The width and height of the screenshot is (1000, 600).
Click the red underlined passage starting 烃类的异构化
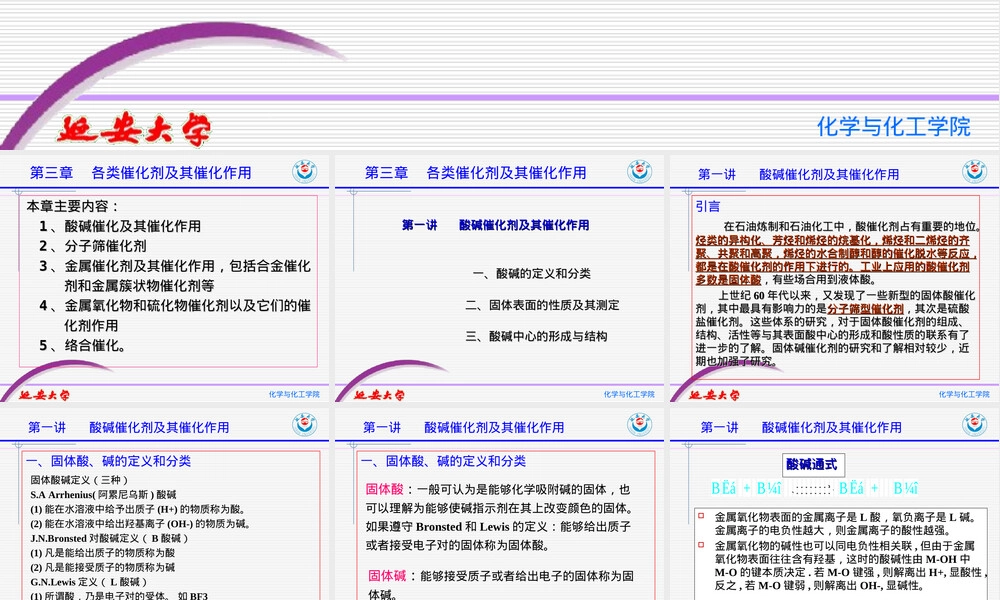pyautogui.click(x=835, y=260)
